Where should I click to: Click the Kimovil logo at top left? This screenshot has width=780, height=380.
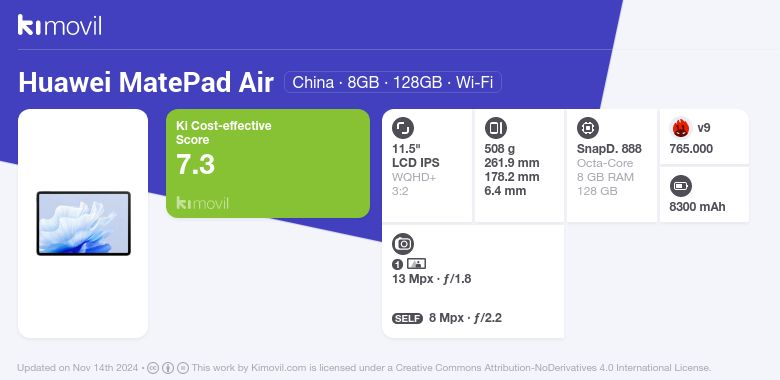(x=59, y=25)
